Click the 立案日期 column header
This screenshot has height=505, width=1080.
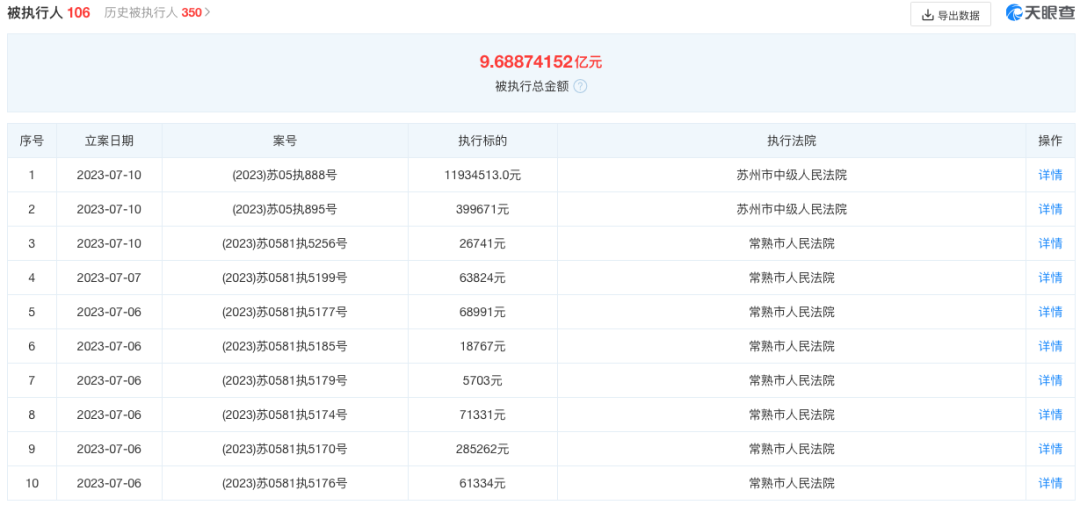click(x=109, y=141)
